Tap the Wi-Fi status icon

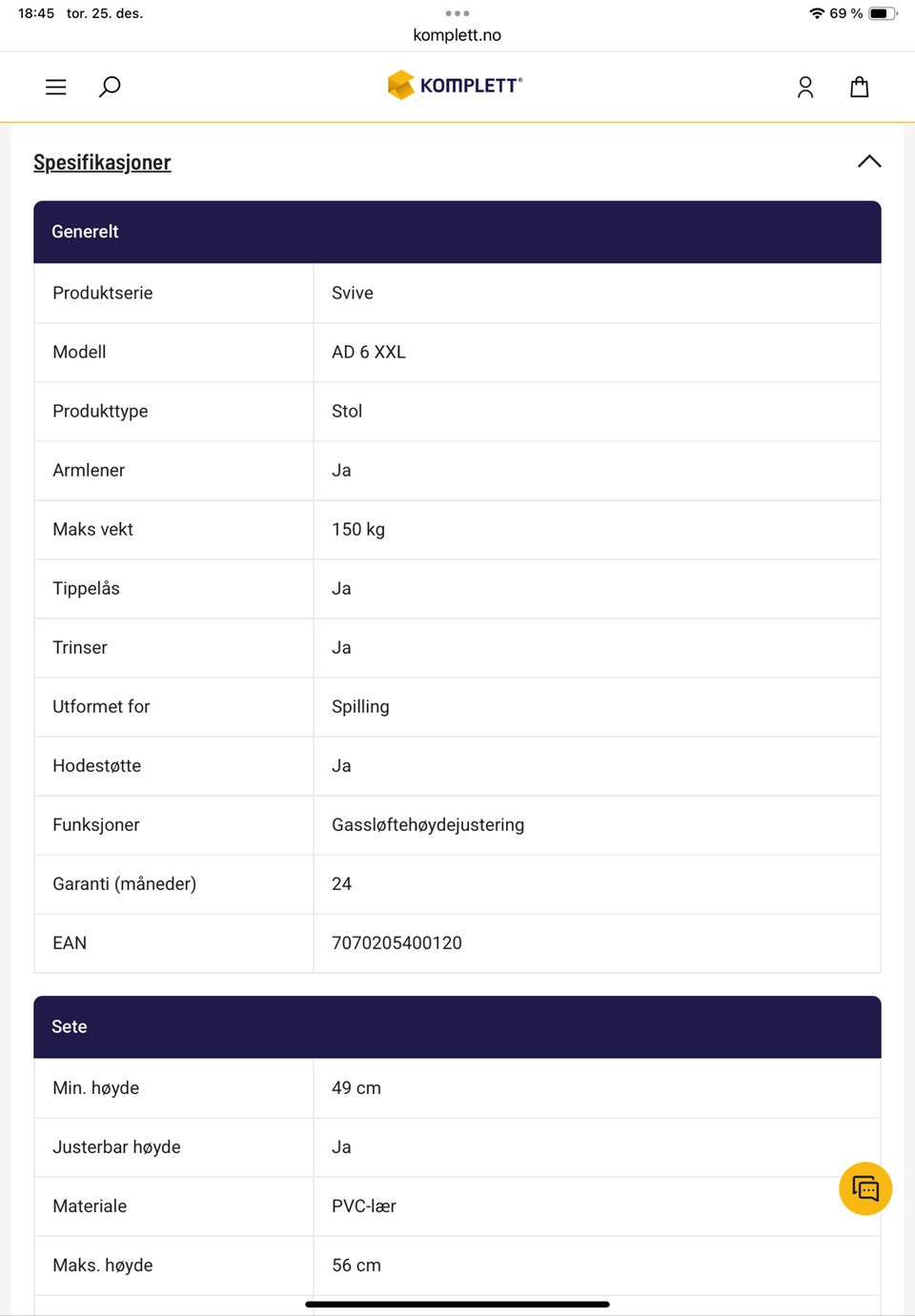[817, 13]
